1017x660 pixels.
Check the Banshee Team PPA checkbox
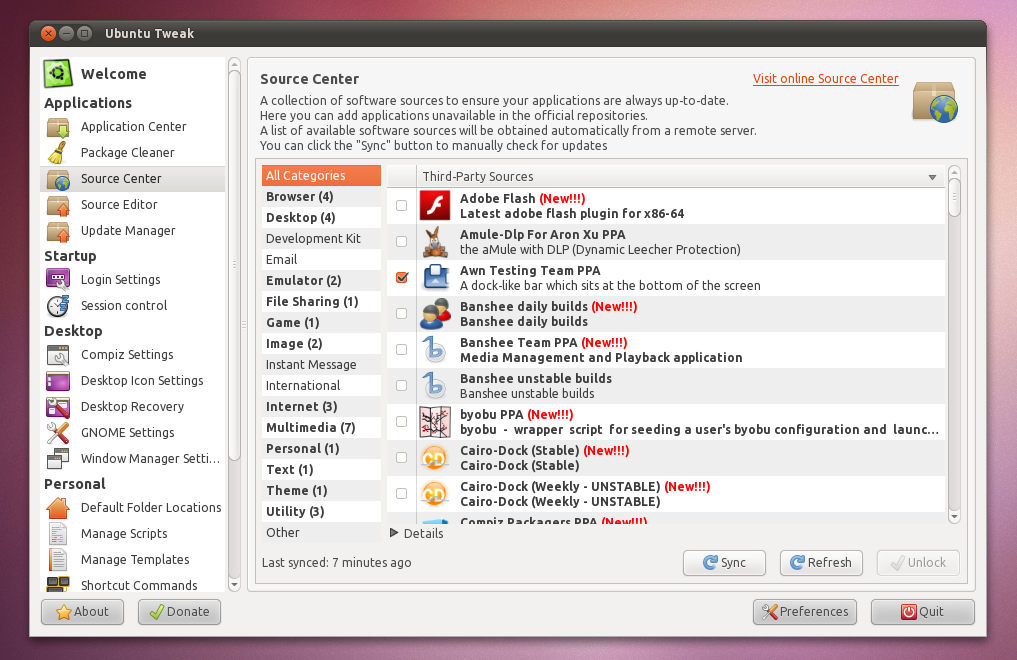[x=401, y=349]
